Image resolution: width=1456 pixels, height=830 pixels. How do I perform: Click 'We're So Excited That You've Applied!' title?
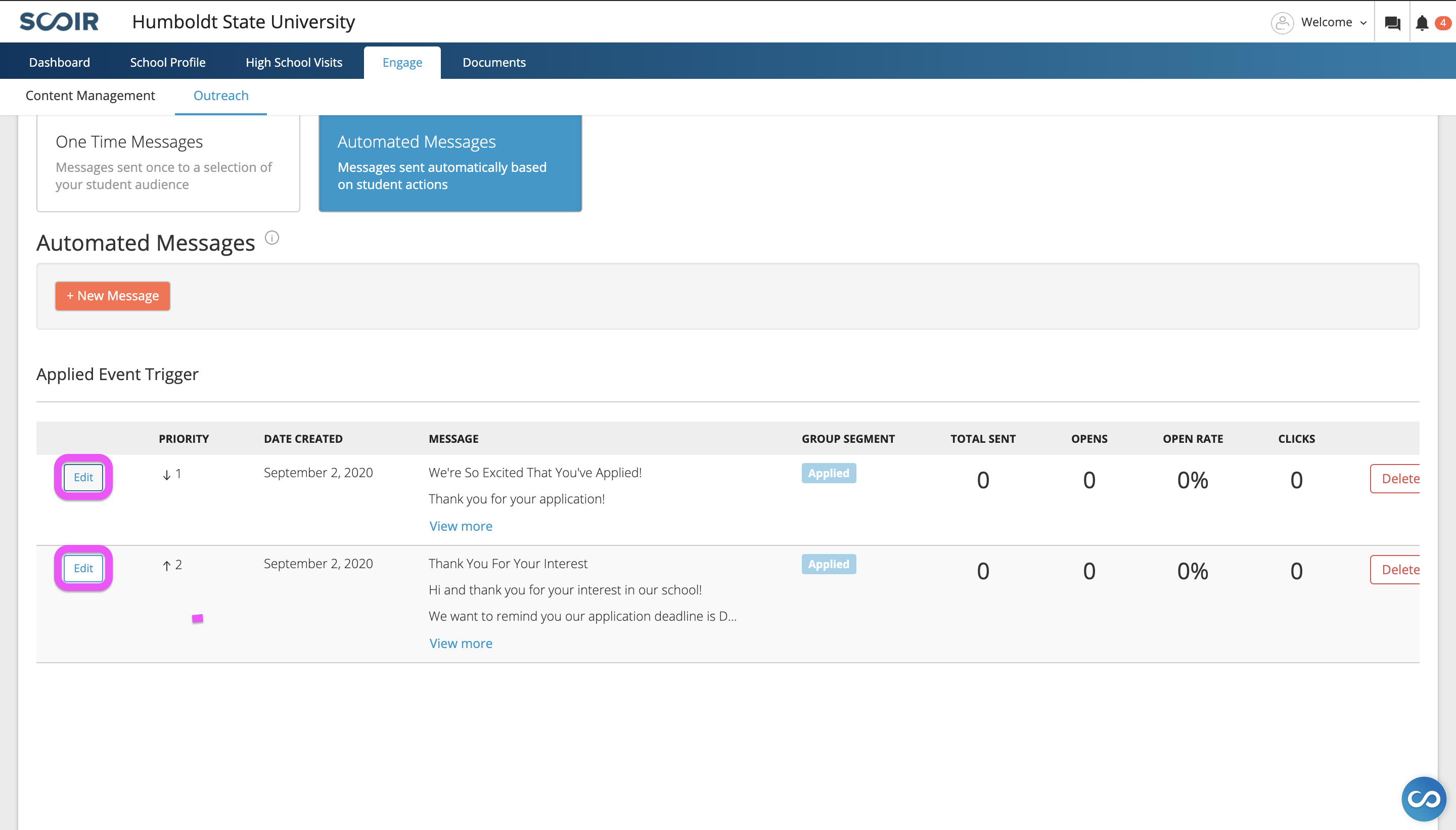point(535,473)
